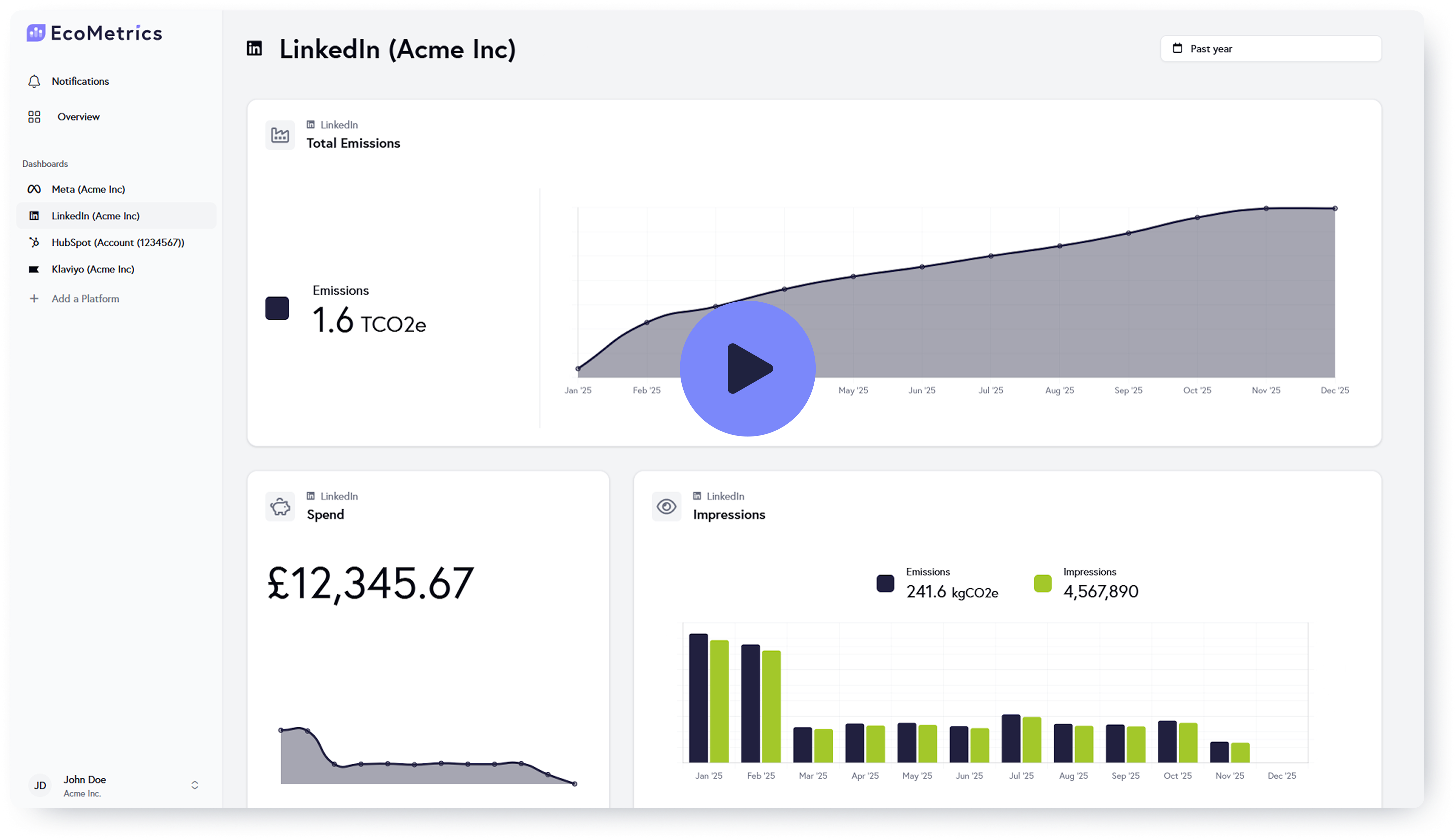Click the dark Emissions swatch in Total Emissions
1456x840 pixels.
[277, 308]
